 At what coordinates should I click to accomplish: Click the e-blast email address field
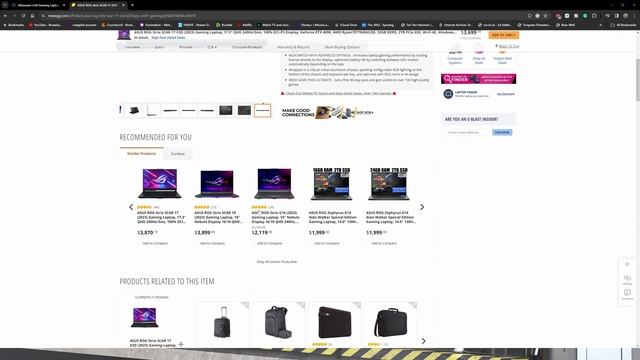tap(468, 132)
